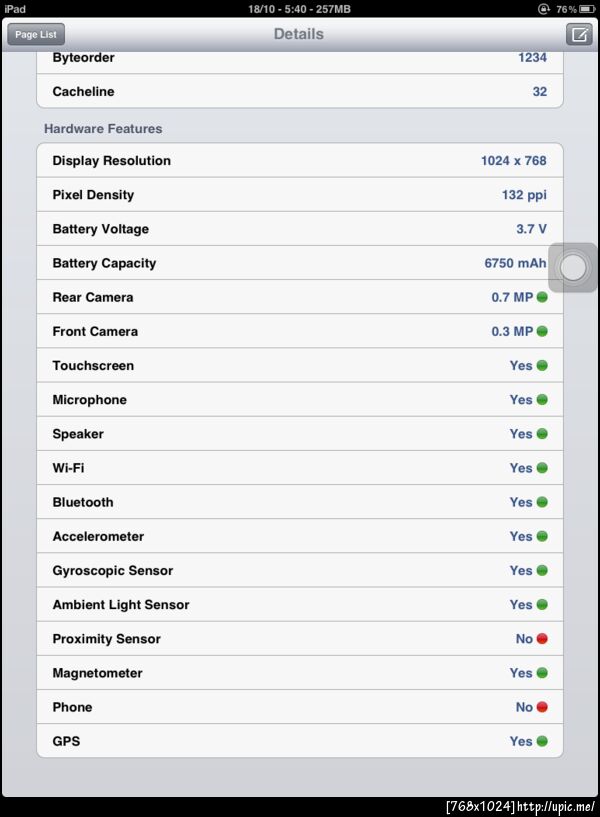Tap the battery icon in the status bar
The width and height of the screenshot is (600, 817).
[589, 8]
